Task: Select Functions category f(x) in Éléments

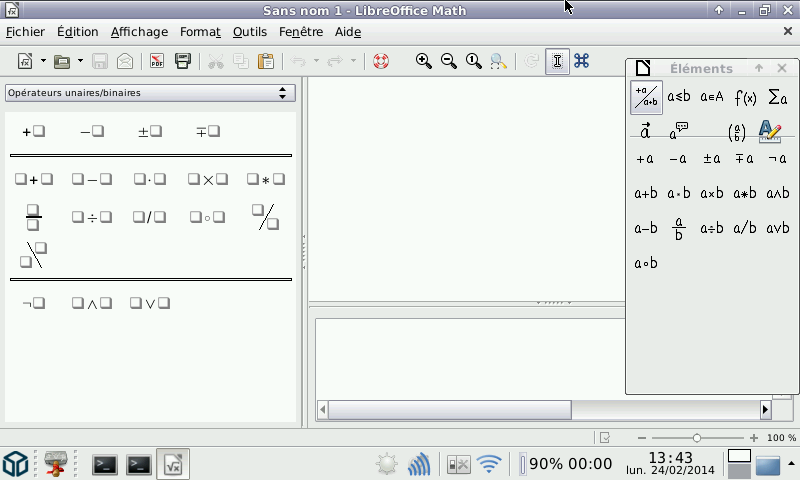Action: pyautogui.click(x=745, y=97)
